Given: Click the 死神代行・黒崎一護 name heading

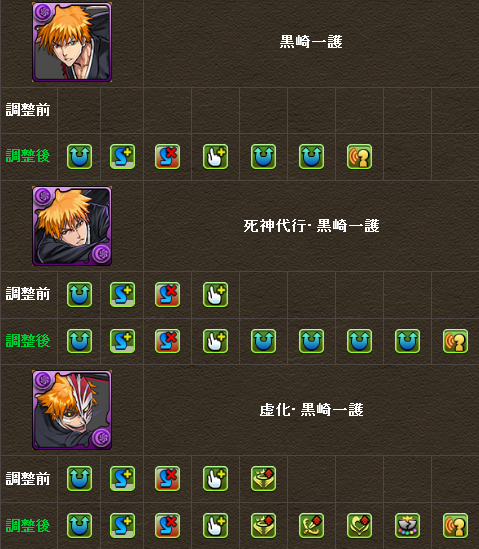Looking at the screenshot, I should point(311,226).
